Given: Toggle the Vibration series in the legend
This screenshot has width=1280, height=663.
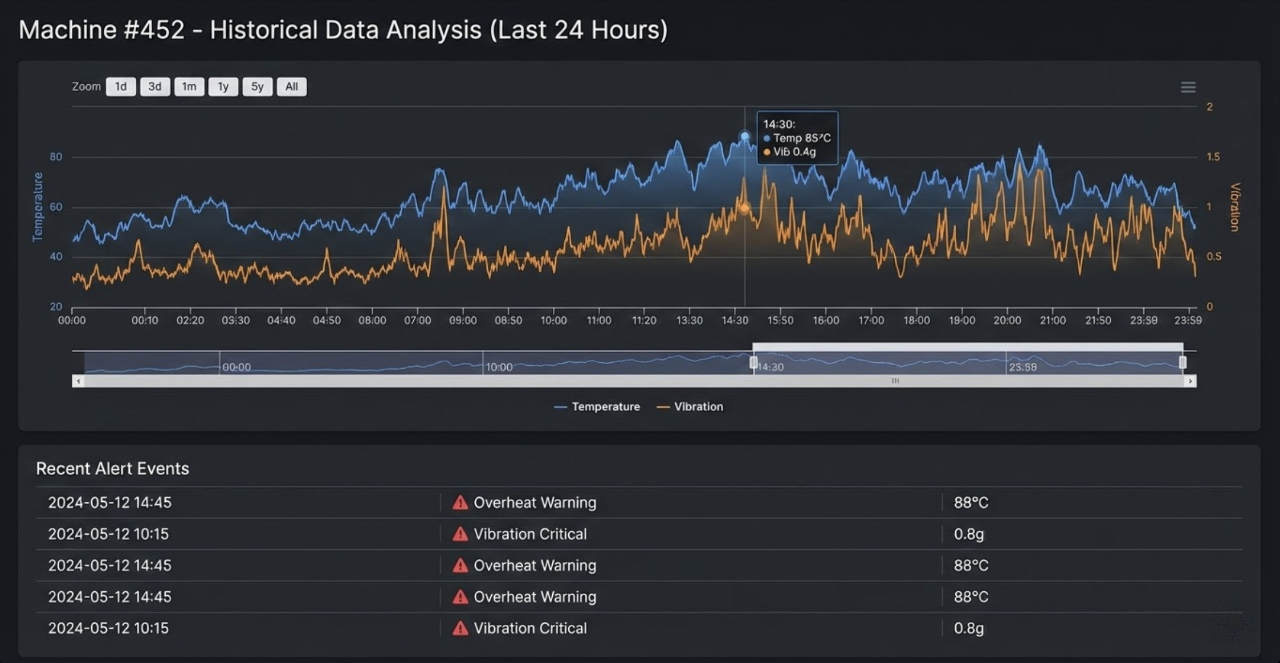Looking at the screenshot, I should [x=690, y=407].
